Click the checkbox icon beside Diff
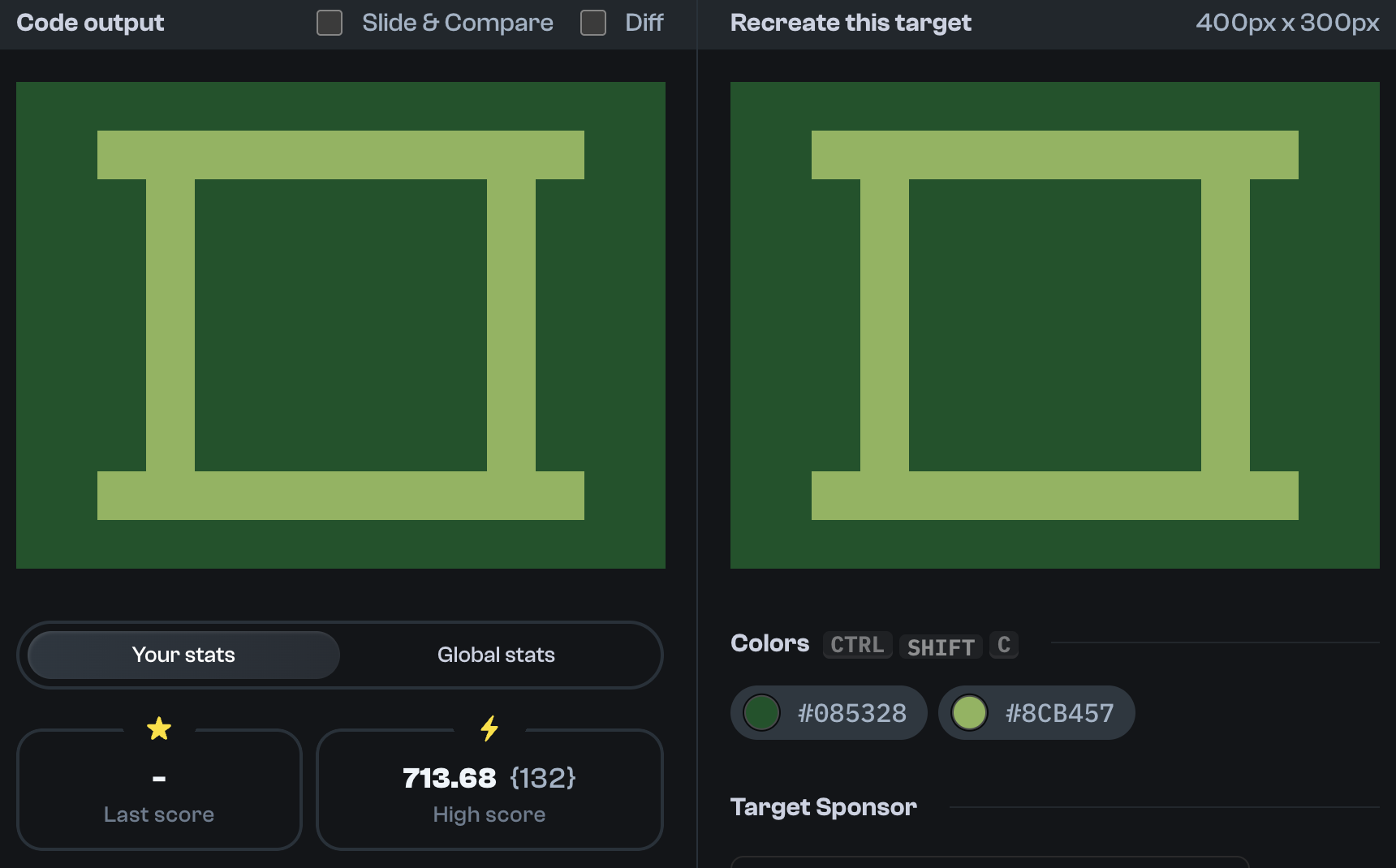The image size is (1396, 868). pos(593,23)
